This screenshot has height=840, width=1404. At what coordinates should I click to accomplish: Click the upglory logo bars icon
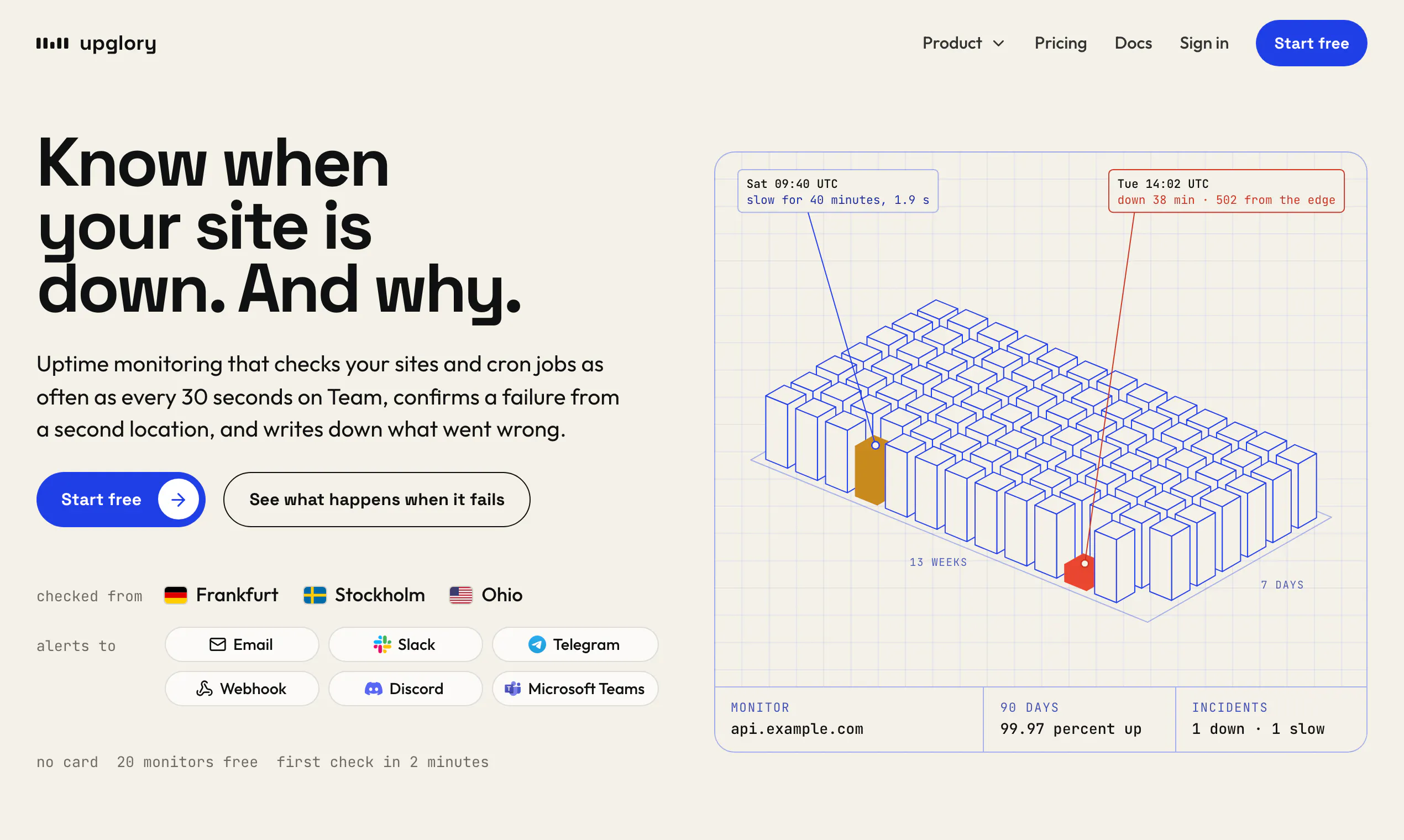click(x=52, y=43)
